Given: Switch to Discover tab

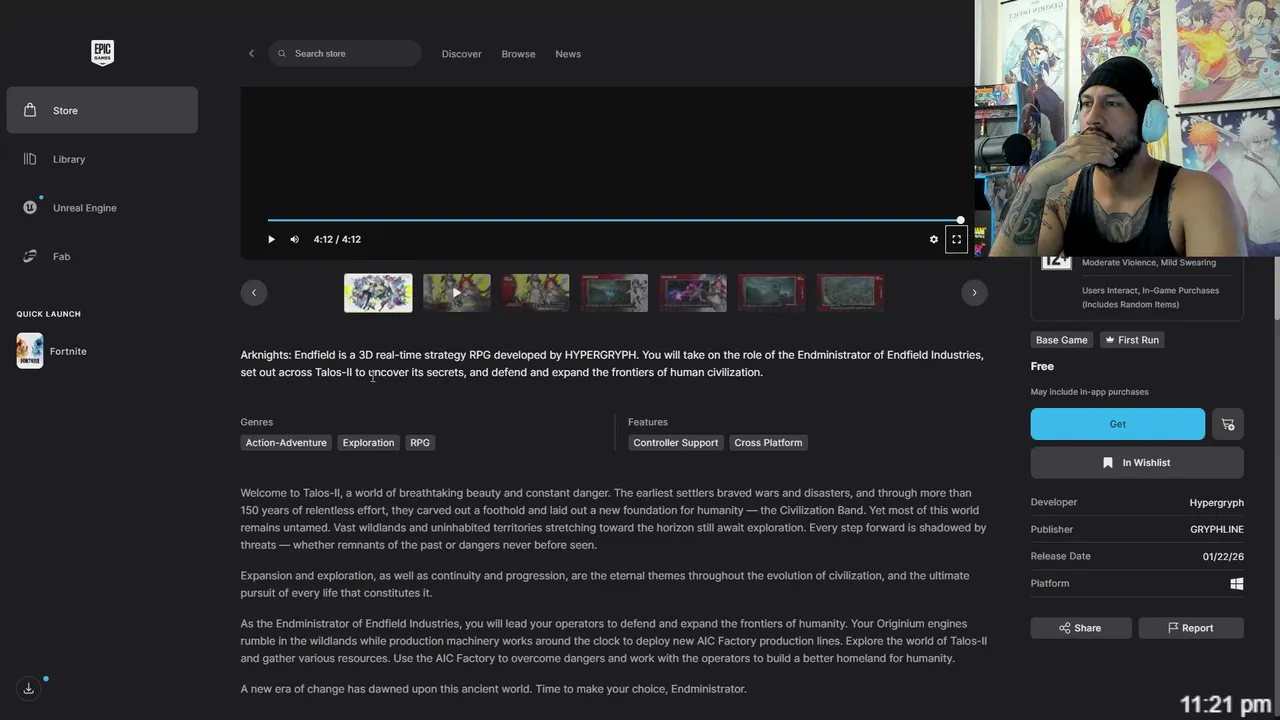Looking at the screenshot, I should click(x=462, y=54).
